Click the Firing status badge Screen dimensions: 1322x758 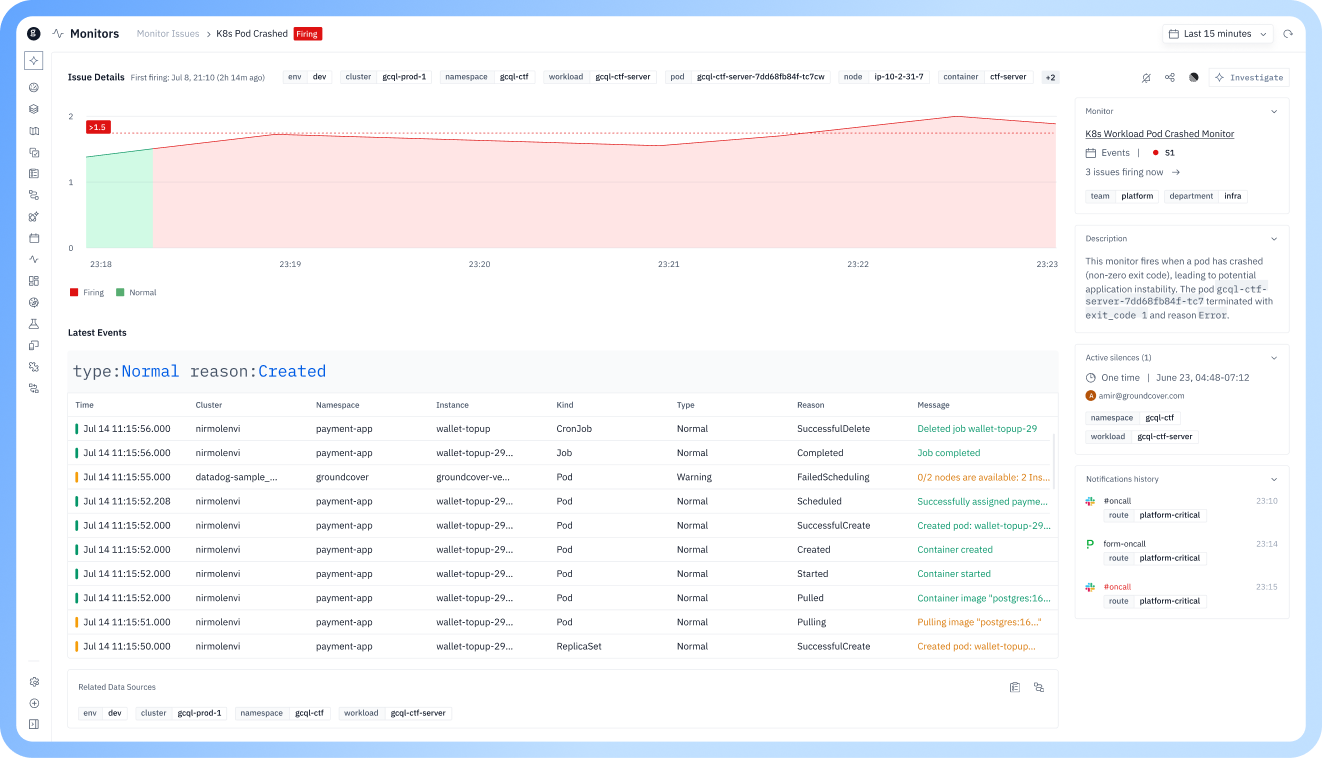click(307, 34)
